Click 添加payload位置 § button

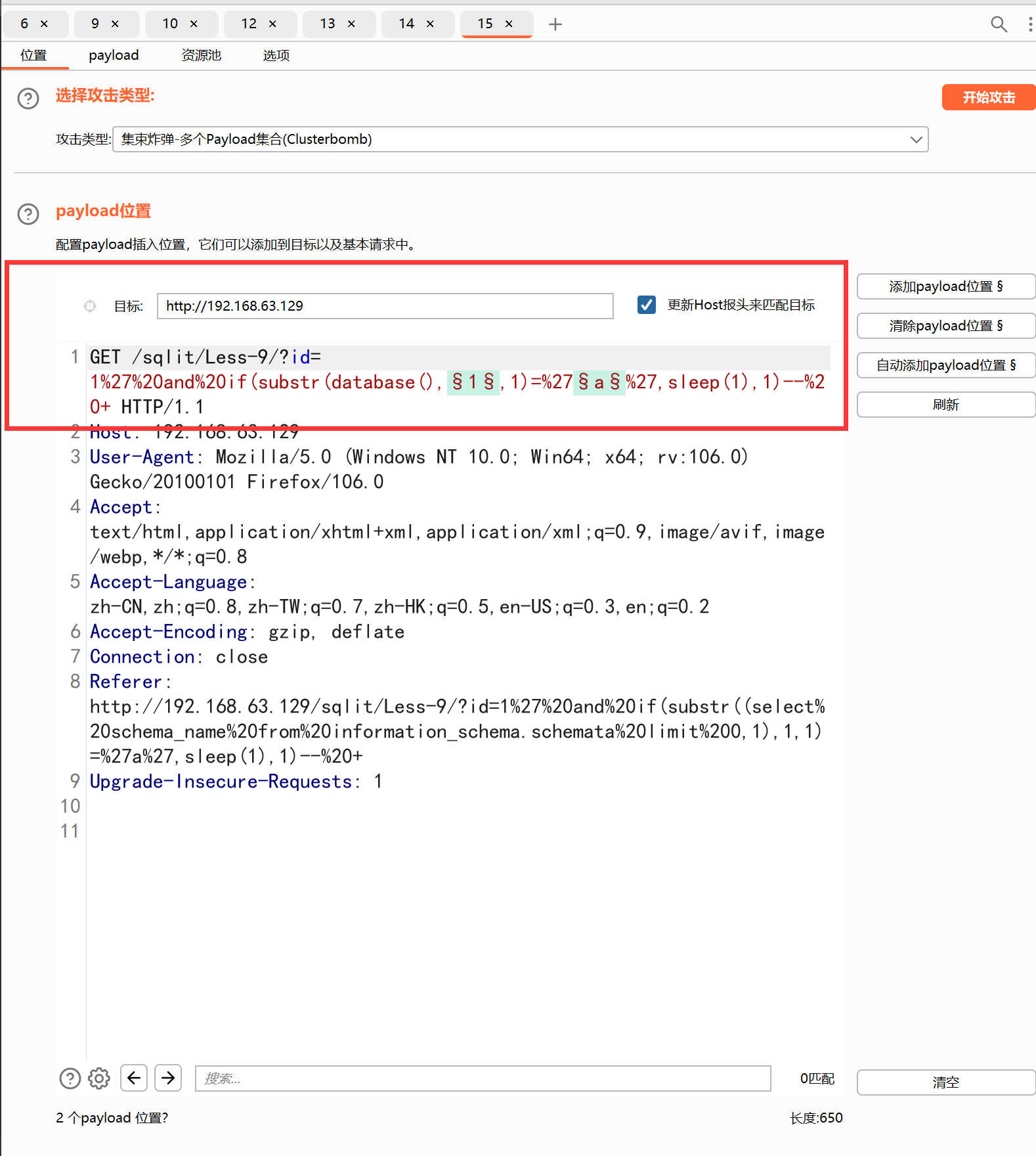point(946,286)
